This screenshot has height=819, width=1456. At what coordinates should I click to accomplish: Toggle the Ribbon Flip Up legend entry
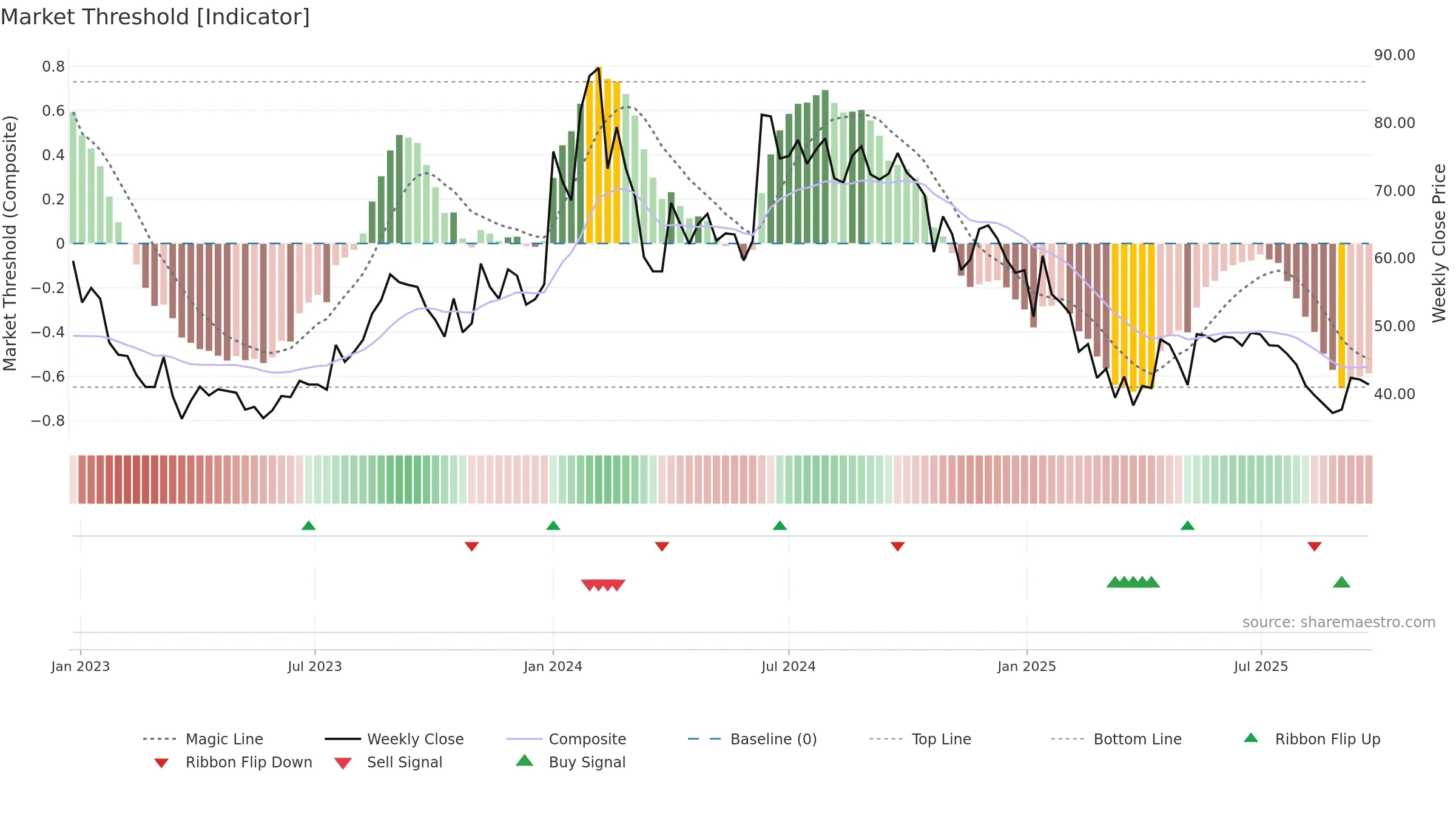click(1312, 739)
